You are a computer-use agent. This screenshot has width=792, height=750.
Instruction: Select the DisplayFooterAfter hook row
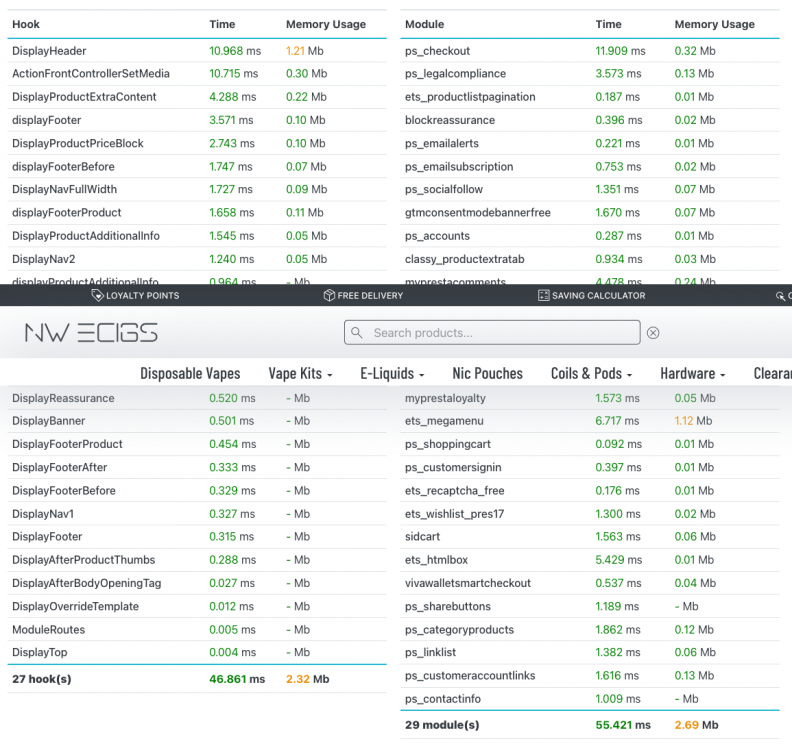(197, 468)
